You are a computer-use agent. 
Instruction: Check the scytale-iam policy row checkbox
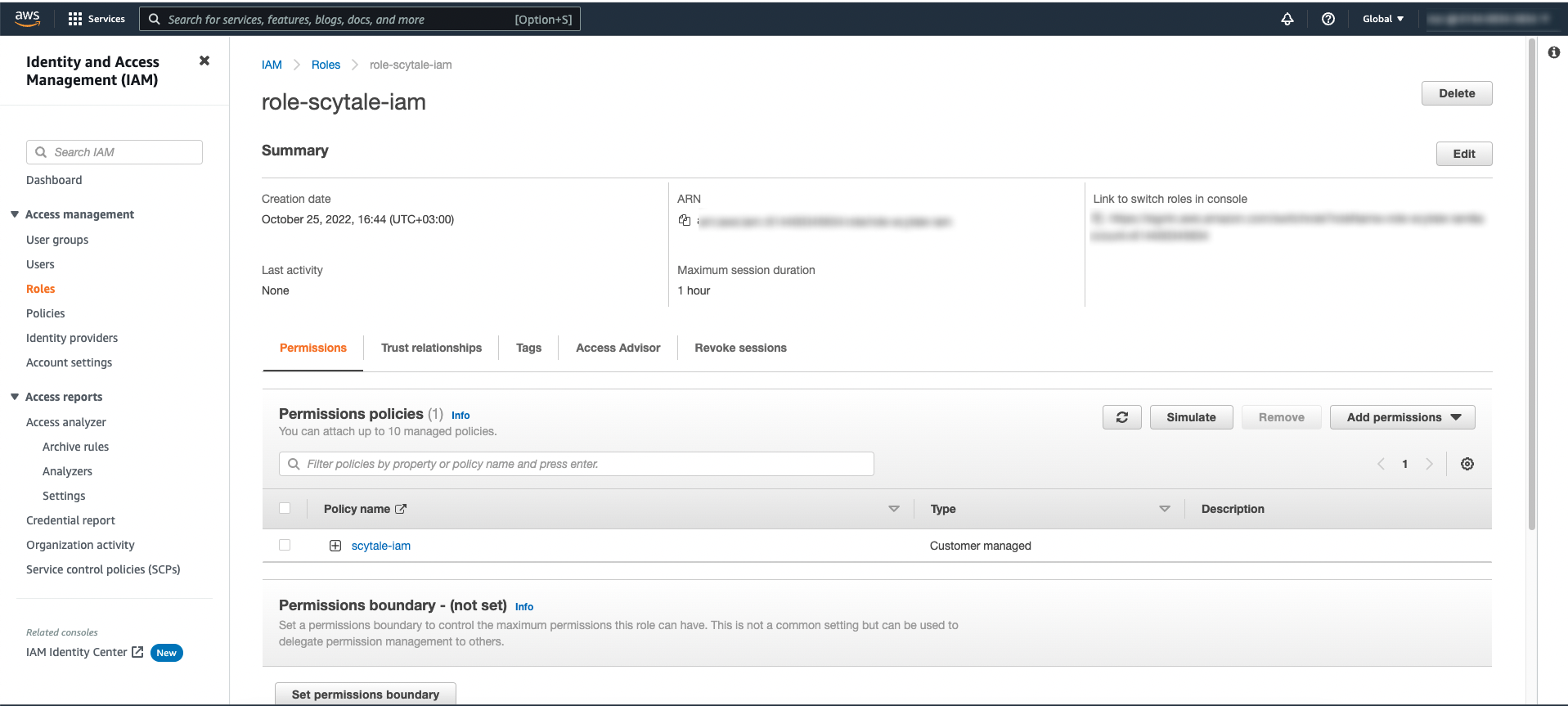[285, 545]
